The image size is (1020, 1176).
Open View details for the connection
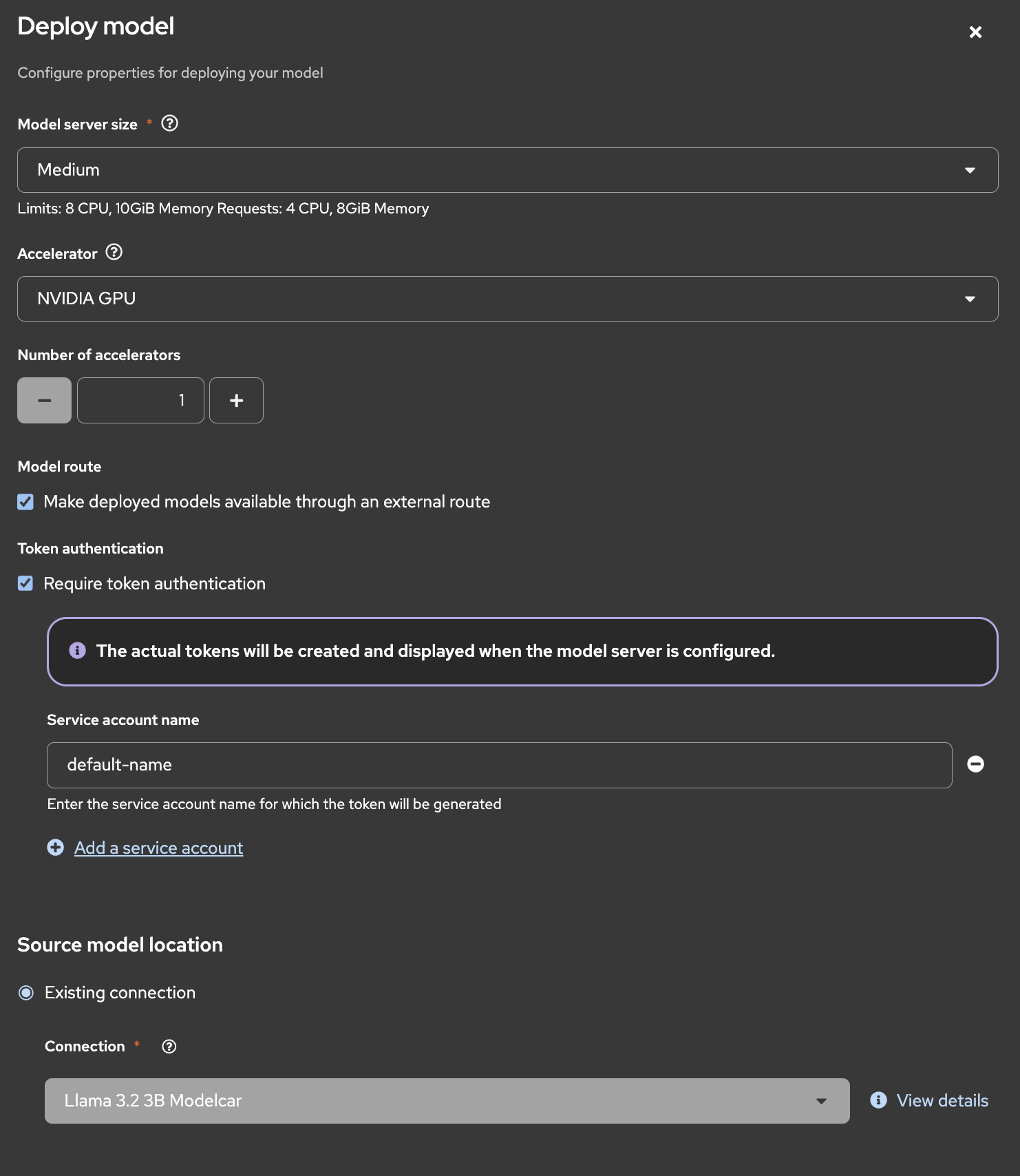tap(942, 1100)
